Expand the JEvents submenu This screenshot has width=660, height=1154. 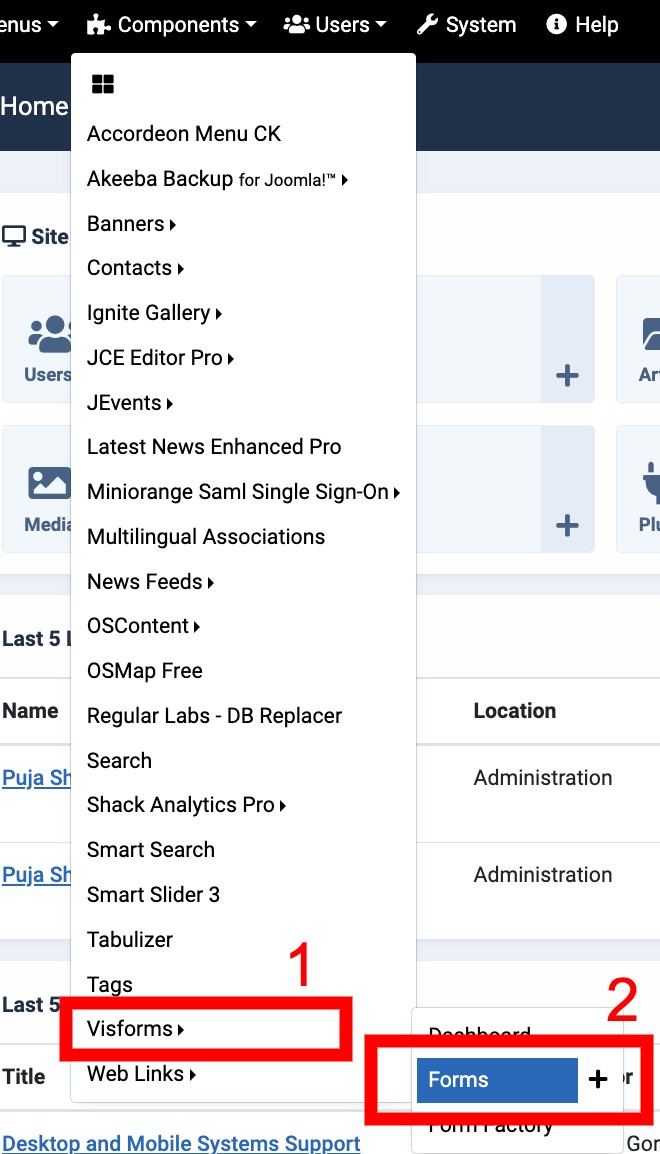click(129, 403)
